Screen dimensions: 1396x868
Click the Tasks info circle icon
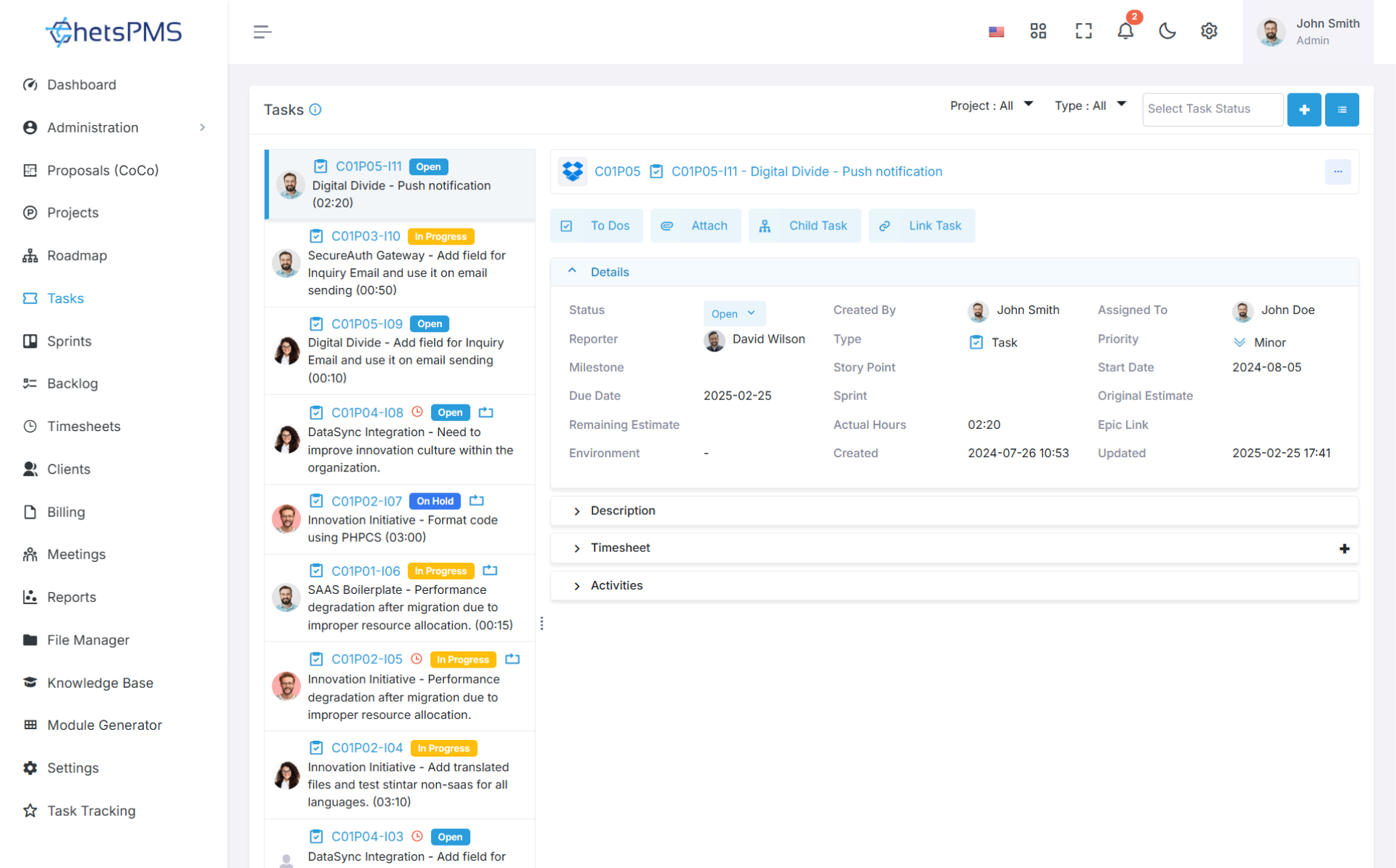point(315,109)
